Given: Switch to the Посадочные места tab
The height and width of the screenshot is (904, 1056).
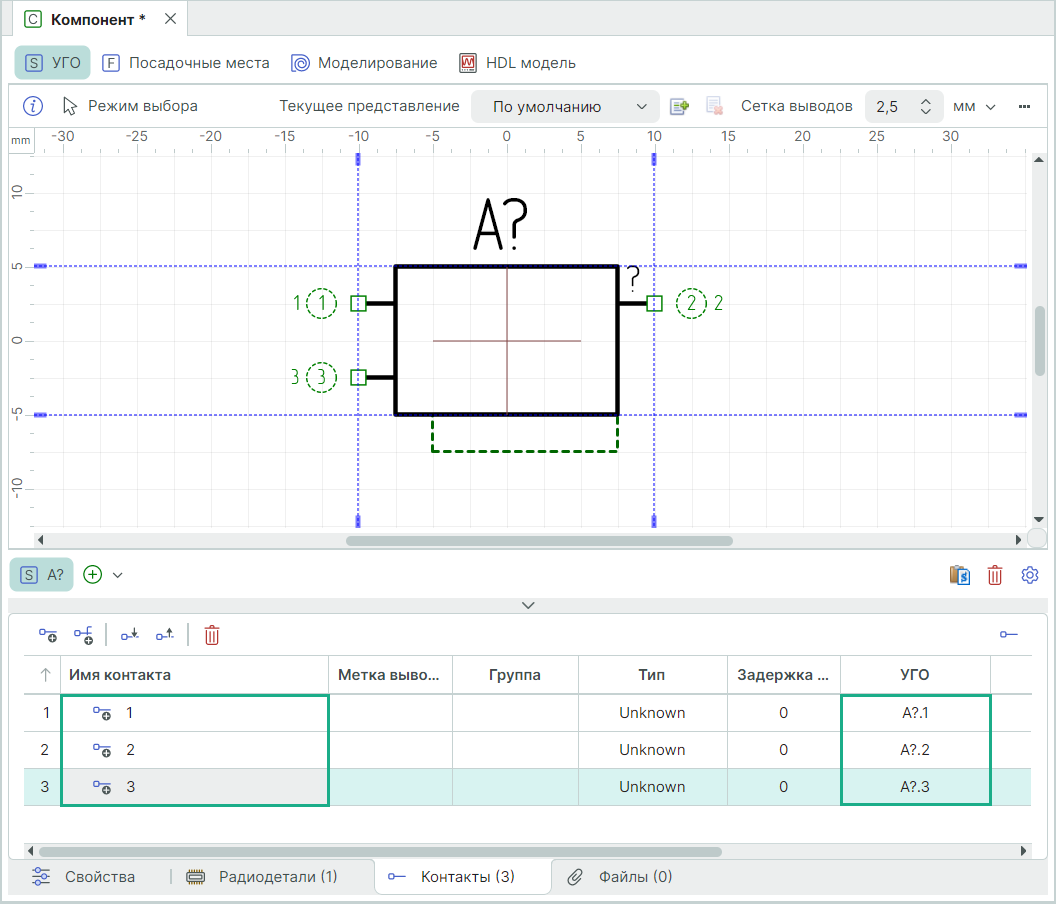Looking at the screenshot, I should pos(186,63).
